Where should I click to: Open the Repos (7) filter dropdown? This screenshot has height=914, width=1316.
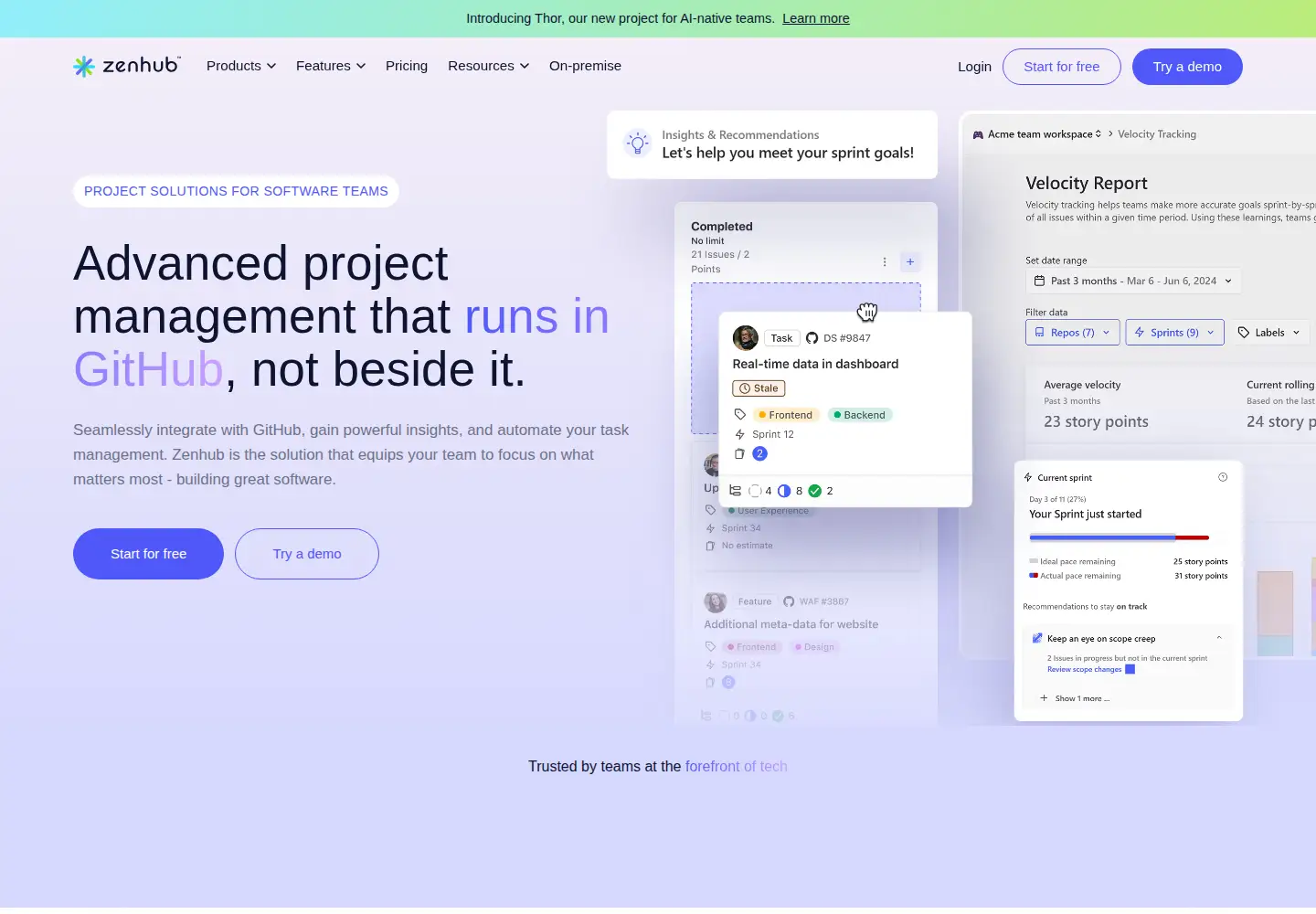1072,333
